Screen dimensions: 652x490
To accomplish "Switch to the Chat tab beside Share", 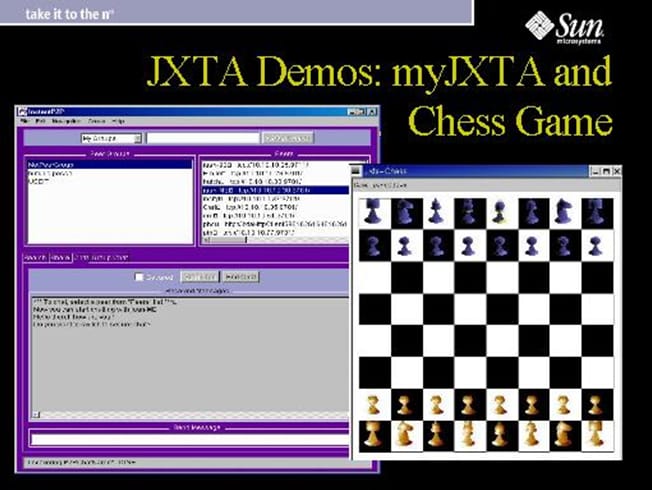I will (x=81, y=258).
